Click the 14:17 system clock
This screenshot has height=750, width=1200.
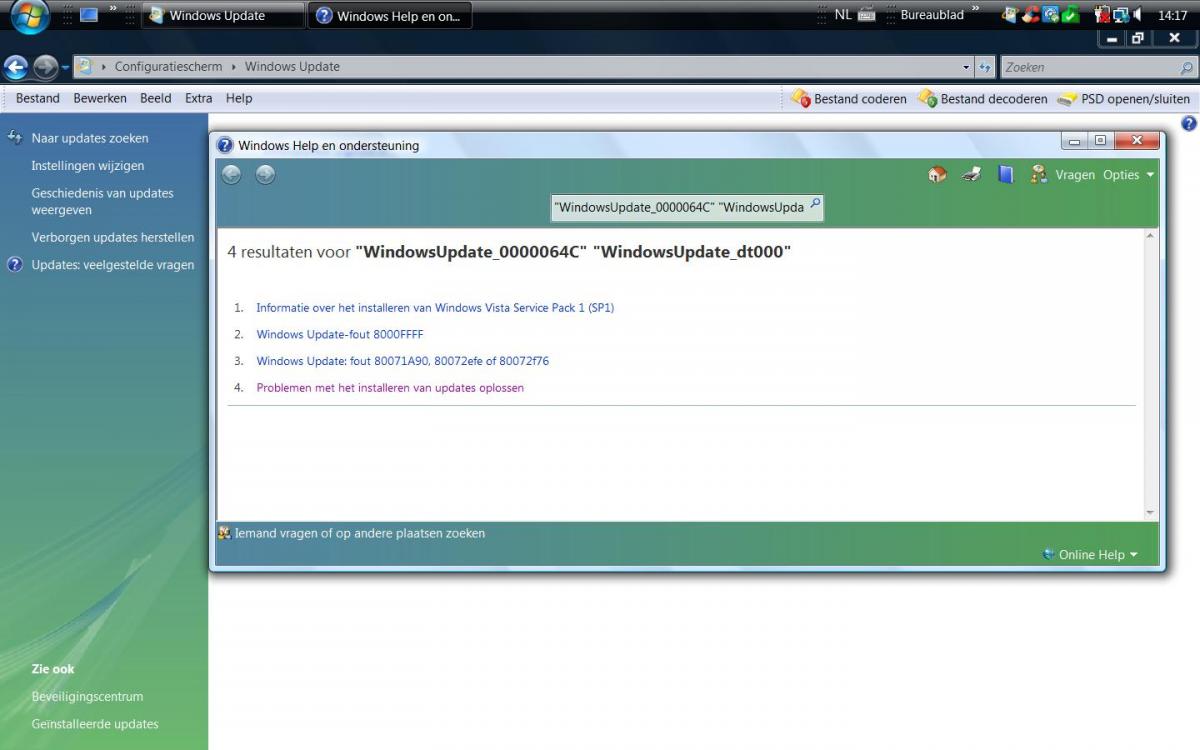[1172, 16]
